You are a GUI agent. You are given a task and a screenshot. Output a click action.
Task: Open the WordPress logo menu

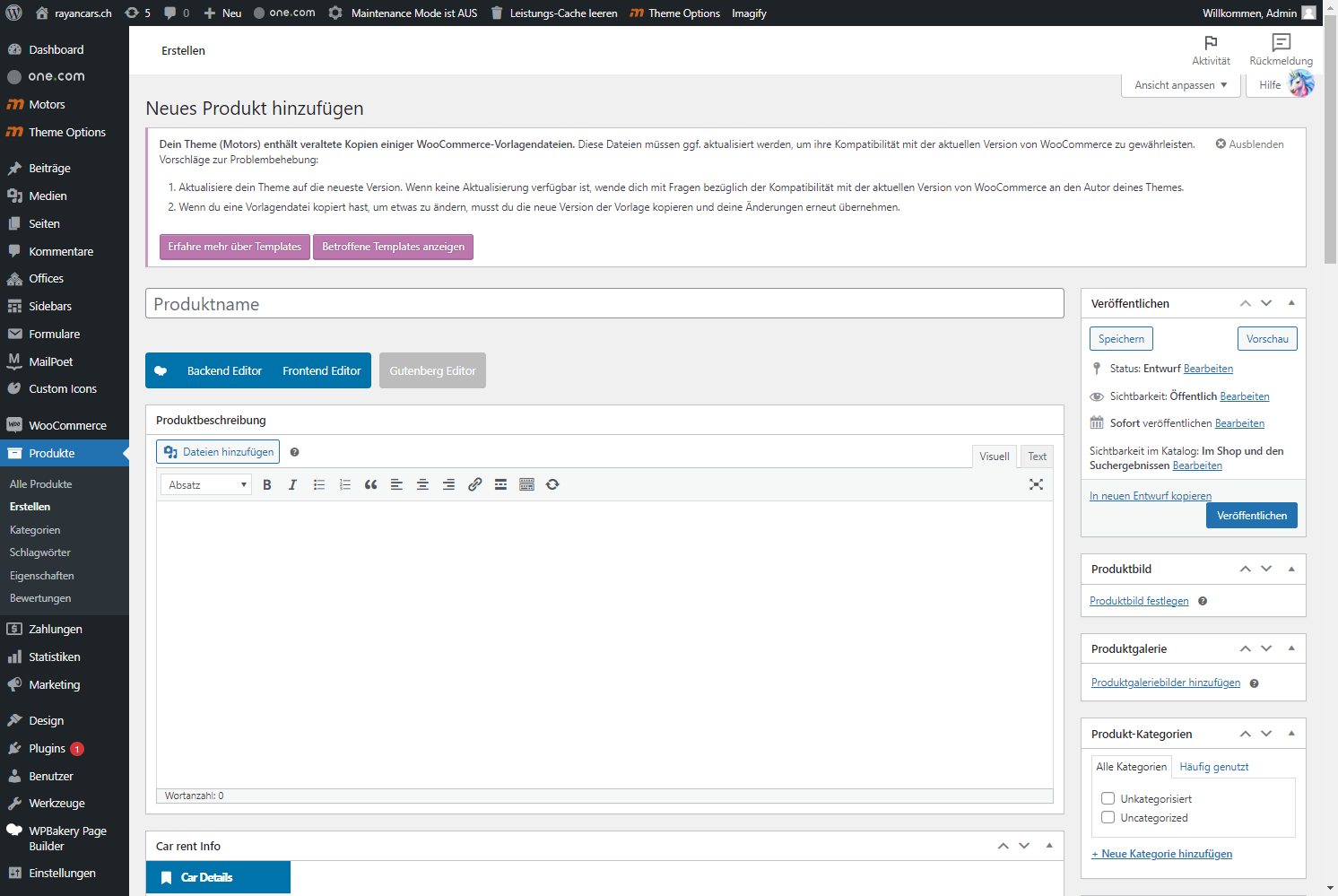tap(14, 13)
